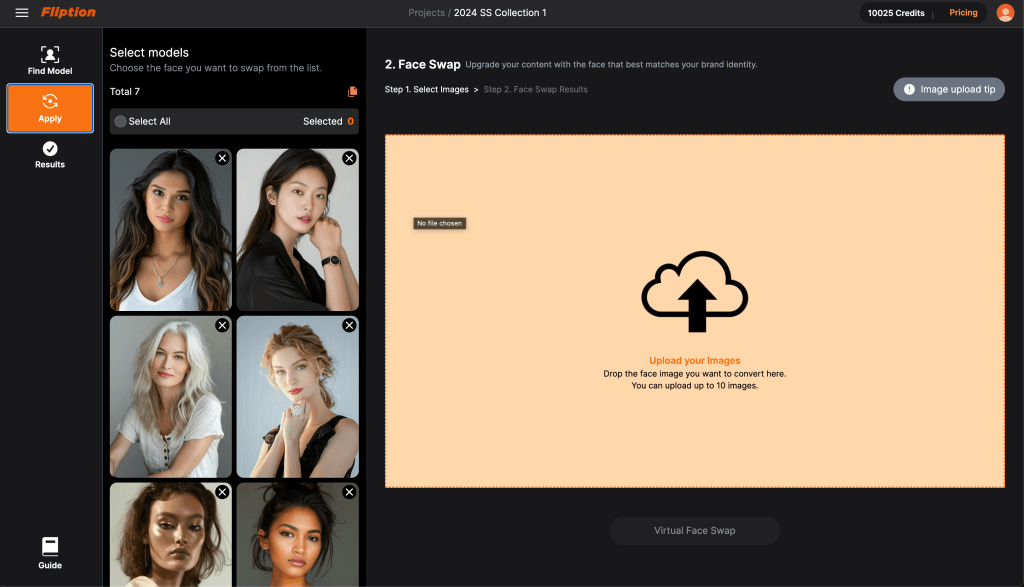Go to the Projects breadcrumb
Image resolution: width=1024 pixels, height=587 pixels.
426,13
